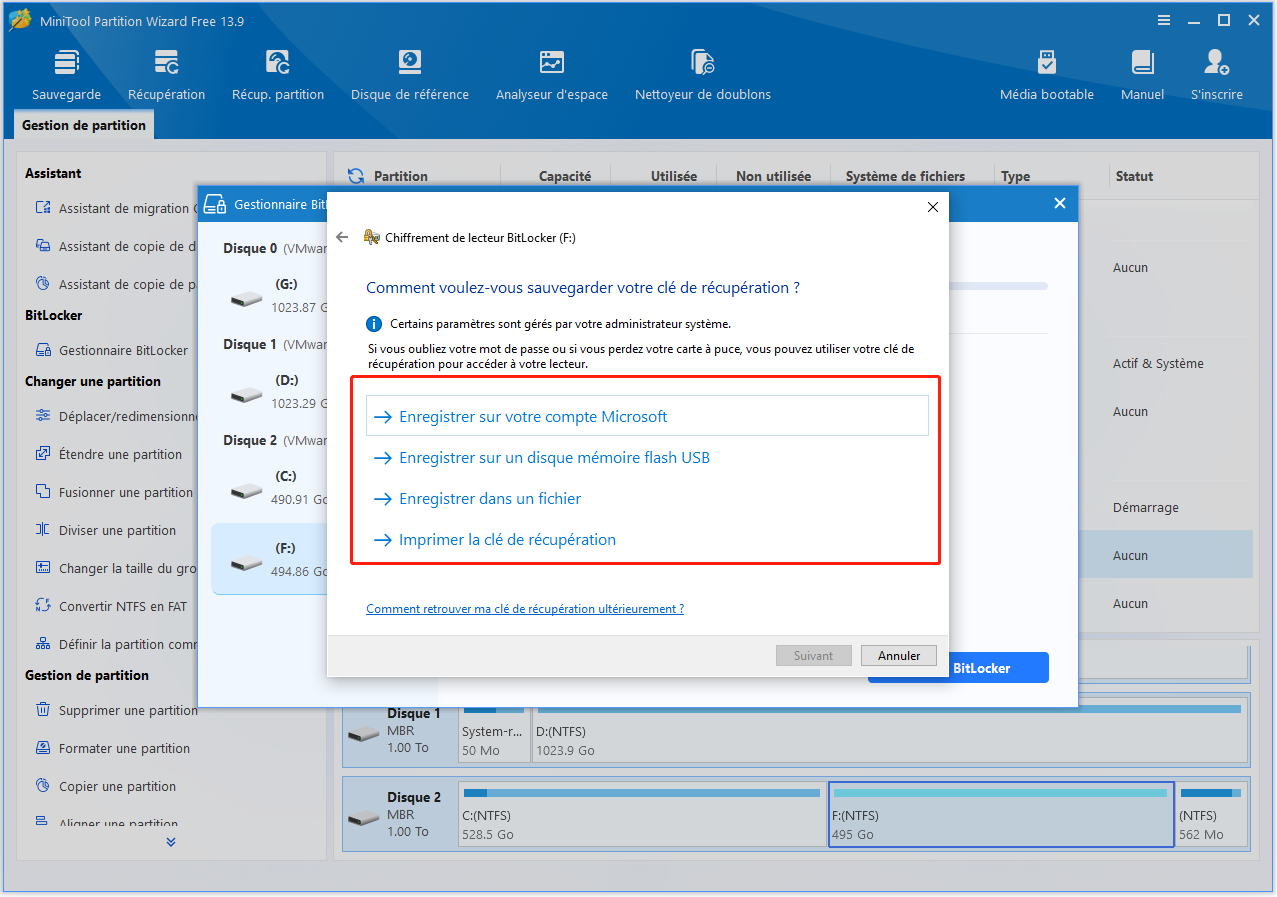Viewport: 1277px width, 897px height.
Task: Open Analyseur d'espace
Action: 552,75
